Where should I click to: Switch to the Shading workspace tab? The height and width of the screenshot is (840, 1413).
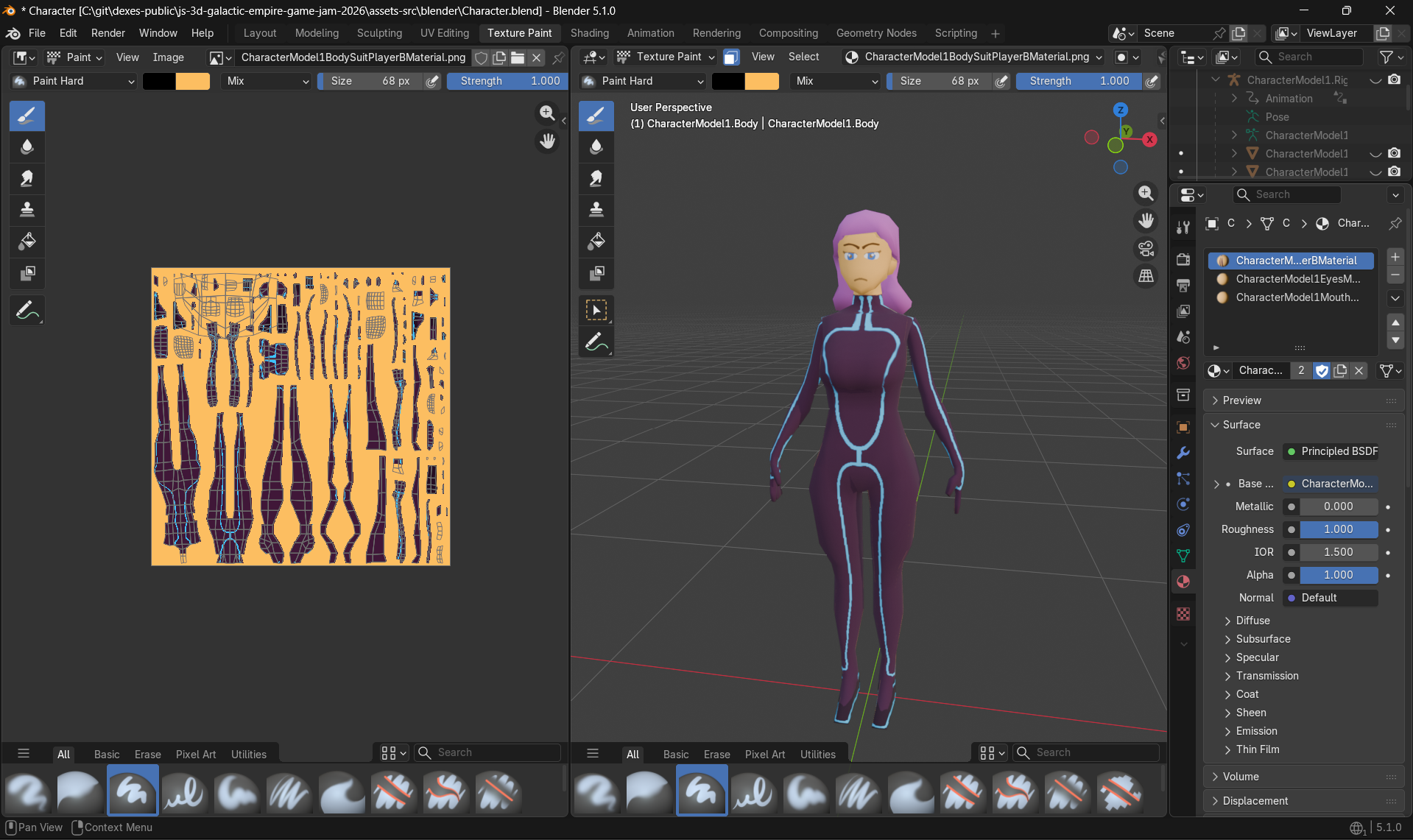[x=589, y=33]
